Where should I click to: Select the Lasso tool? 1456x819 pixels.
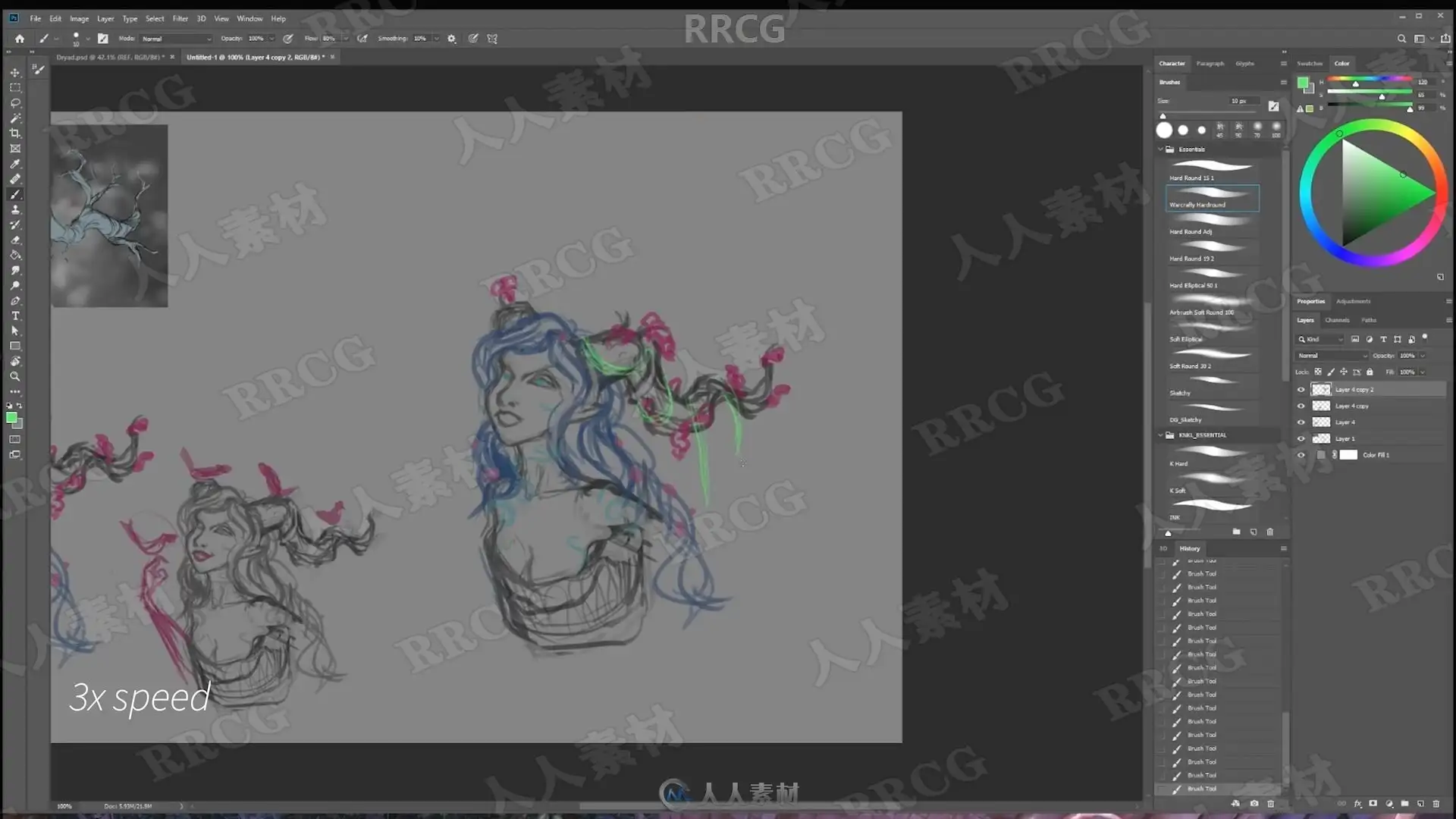tap(15, 103)
